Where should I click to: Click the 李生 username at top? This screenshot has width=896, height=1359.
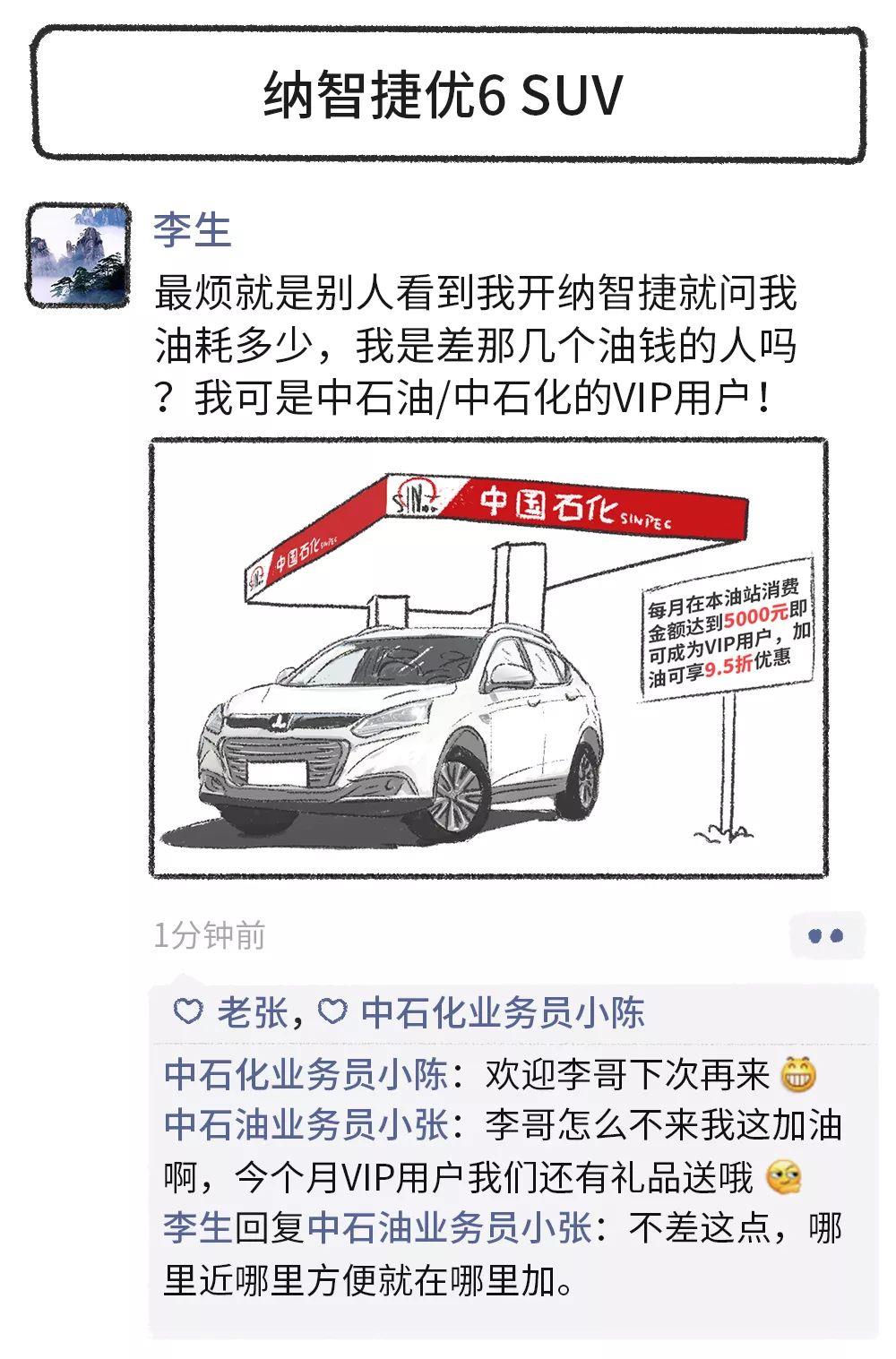[192, 230]
